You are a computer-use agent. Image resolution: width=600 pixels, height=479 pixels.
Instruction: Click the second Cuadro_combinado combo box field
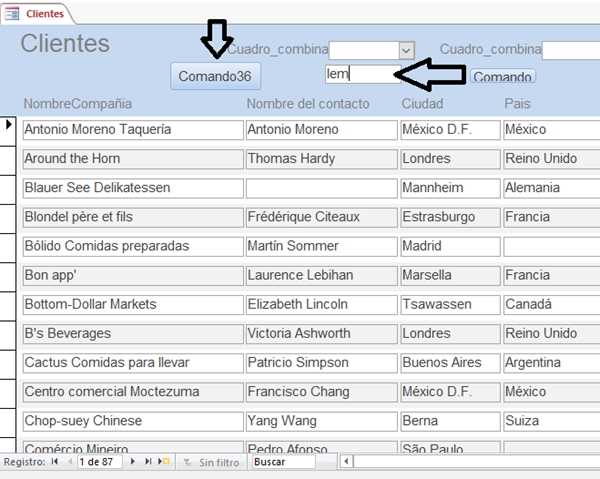[570, 50]
